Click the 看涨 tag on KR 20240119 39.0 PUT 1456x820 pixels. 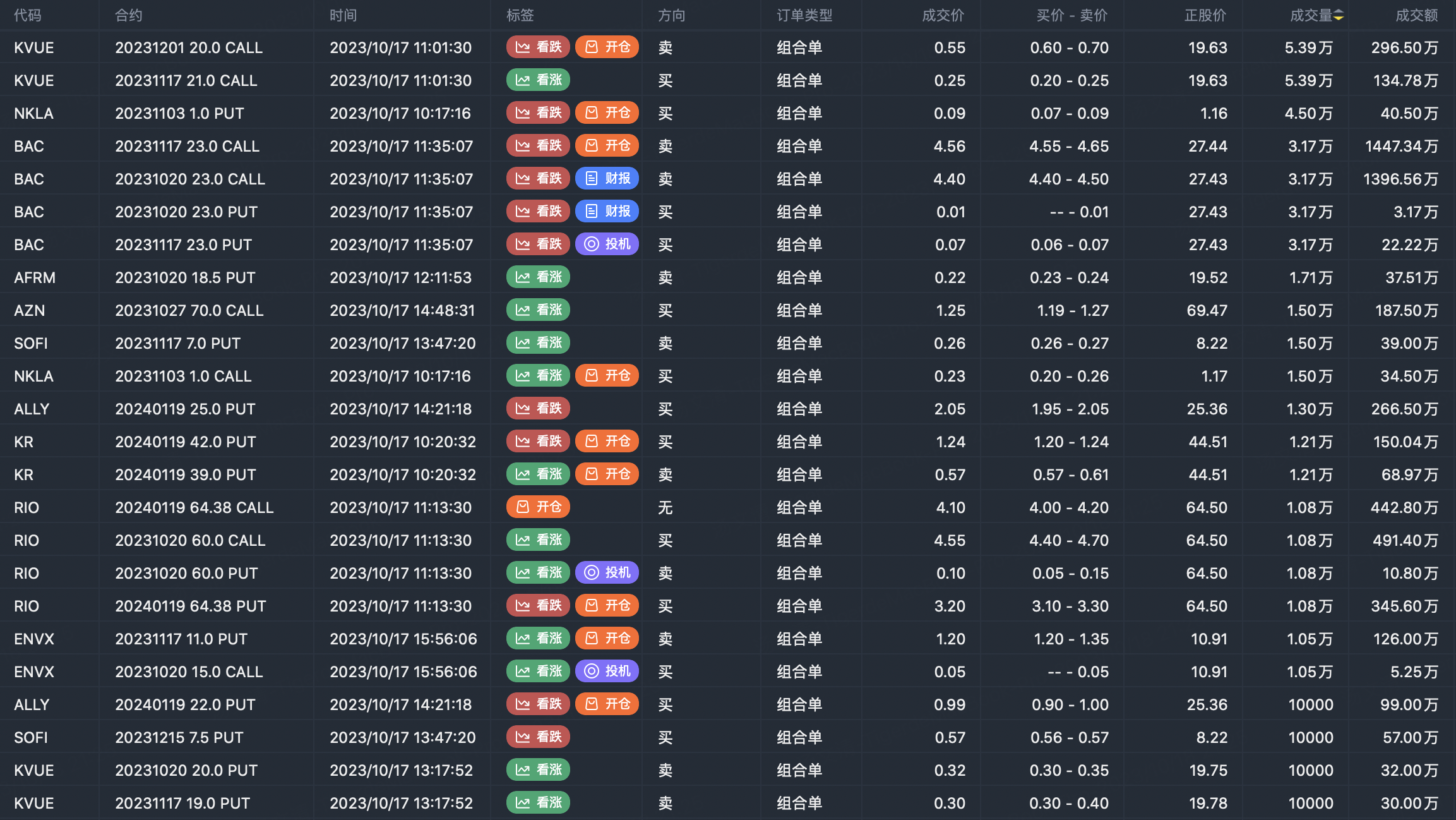538,474
